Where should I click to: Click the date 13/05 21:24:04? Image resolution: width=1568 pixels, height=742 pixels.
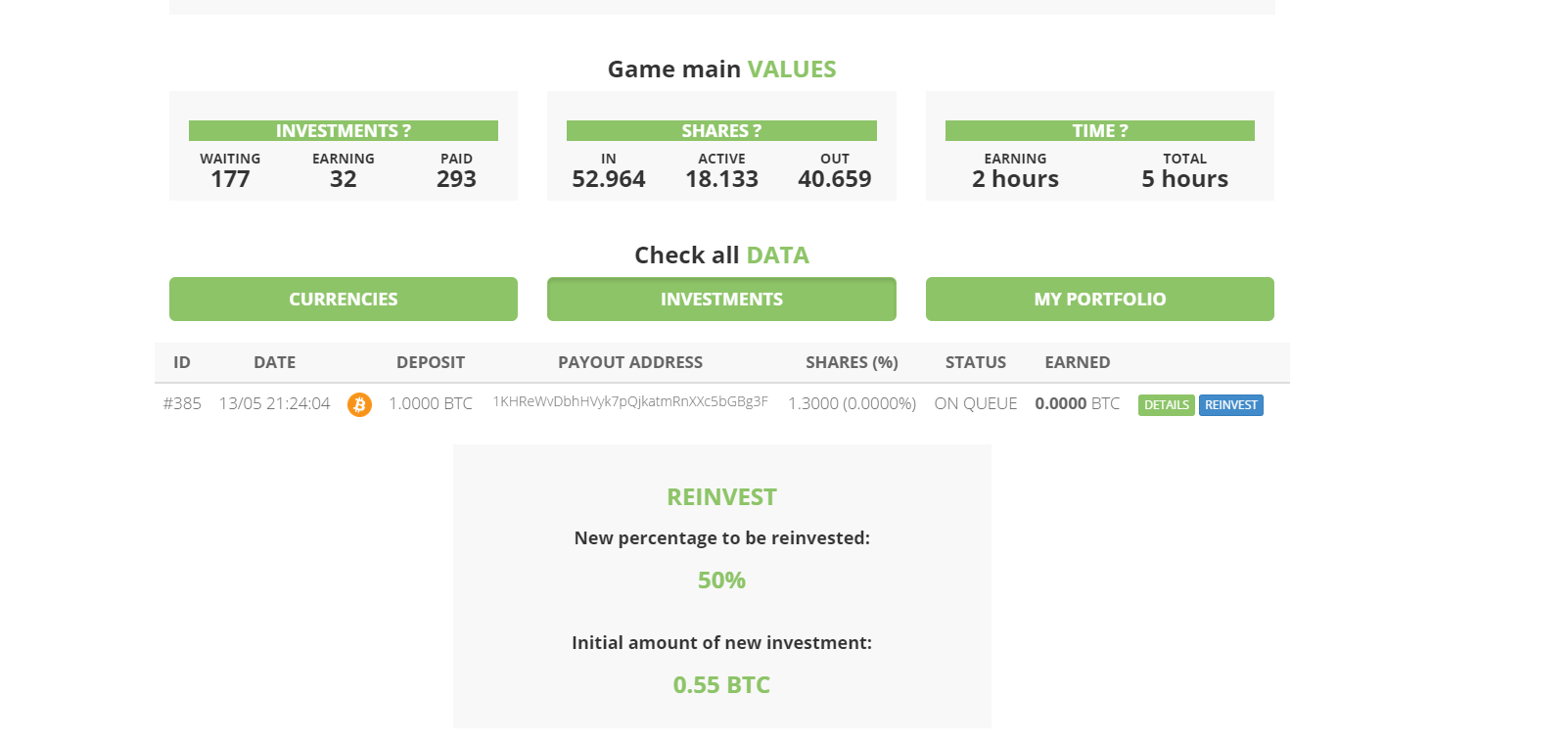[275, 403]
